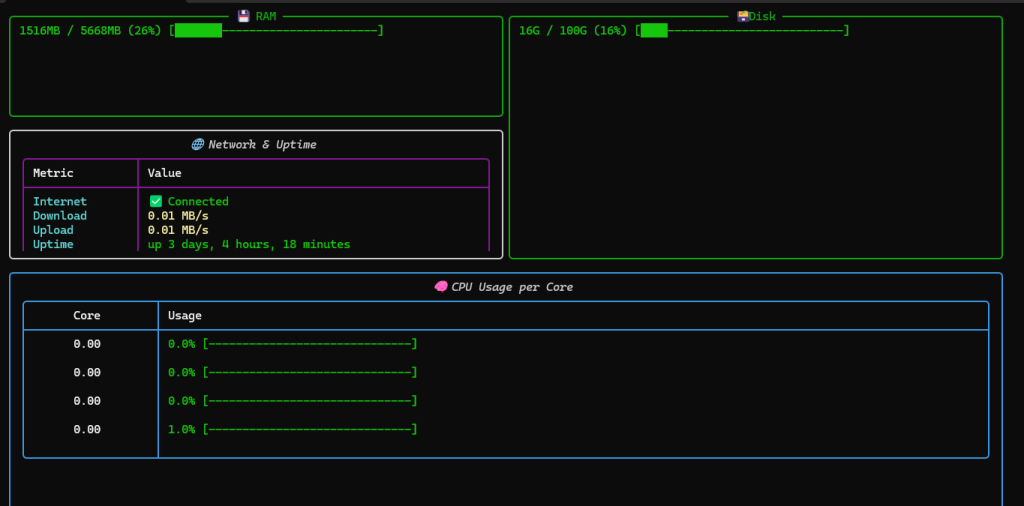Click the floppy disk icon beside RAM title
The image size is (1024, 506).
pyautogui.click(x=243, y=16)
